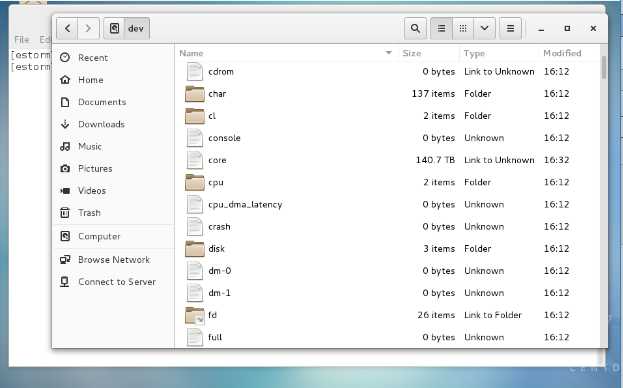Screen dimensions: 623x388
Task: Sort by the Type column header
Action: coord(474,53)
